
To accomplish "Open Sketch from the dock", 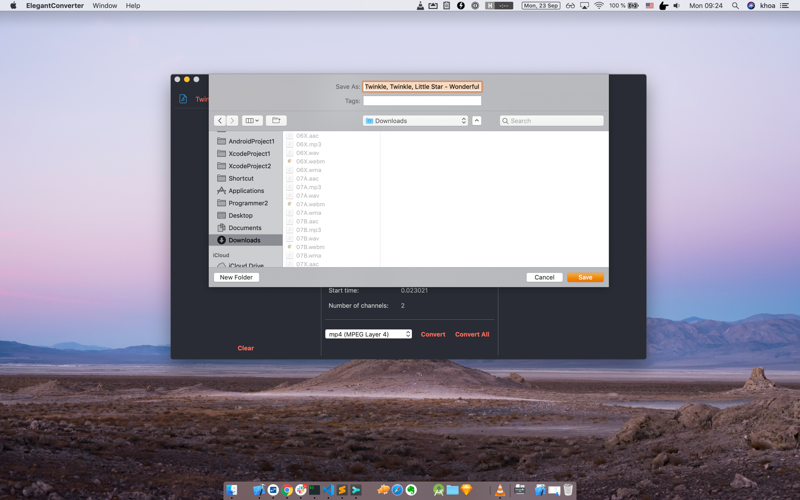I will (466, 490).
